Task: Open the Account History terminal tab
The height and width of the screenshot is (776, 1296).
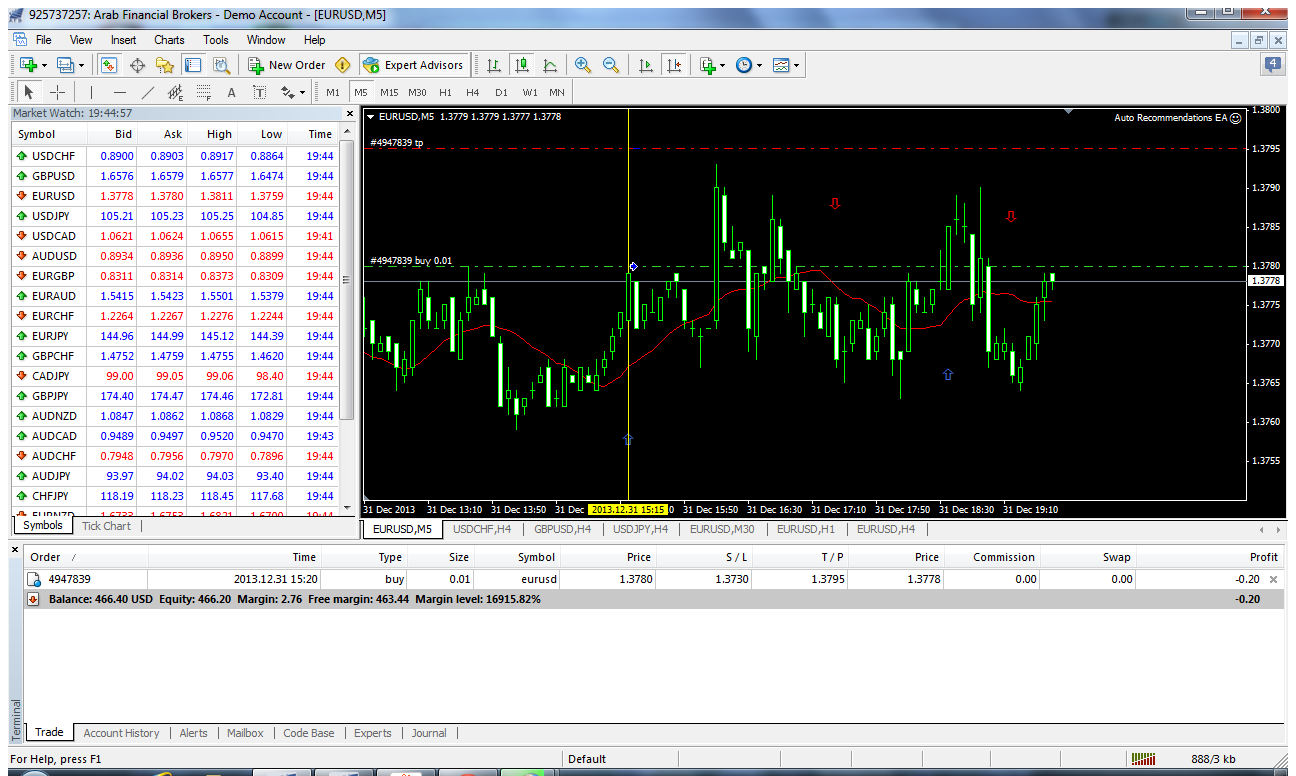Action: coord(121,733)
